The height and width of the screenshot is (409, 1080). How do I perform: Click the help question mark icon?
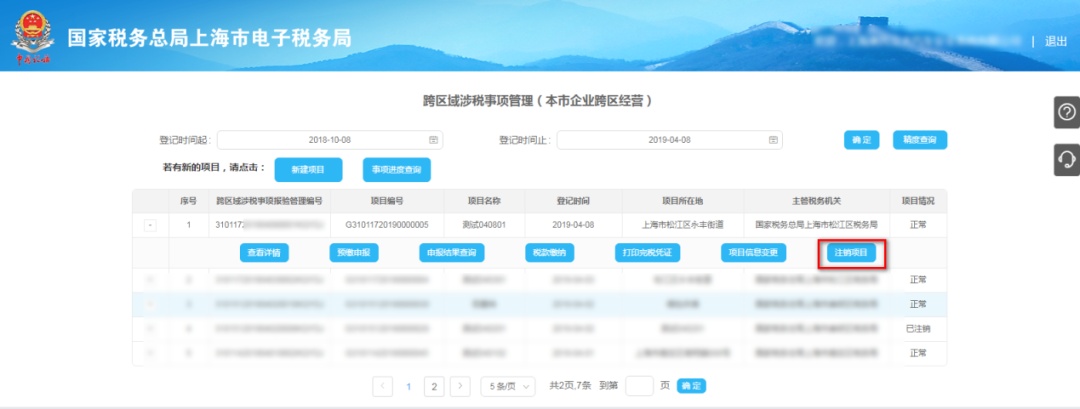[1067, 113]
